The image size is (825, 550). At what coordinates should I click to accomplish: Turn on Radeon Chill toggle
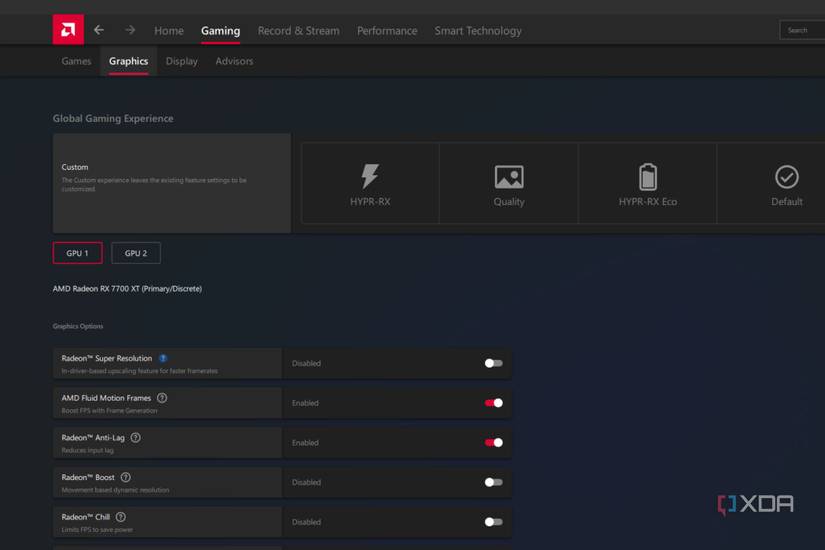pos(493,522)
